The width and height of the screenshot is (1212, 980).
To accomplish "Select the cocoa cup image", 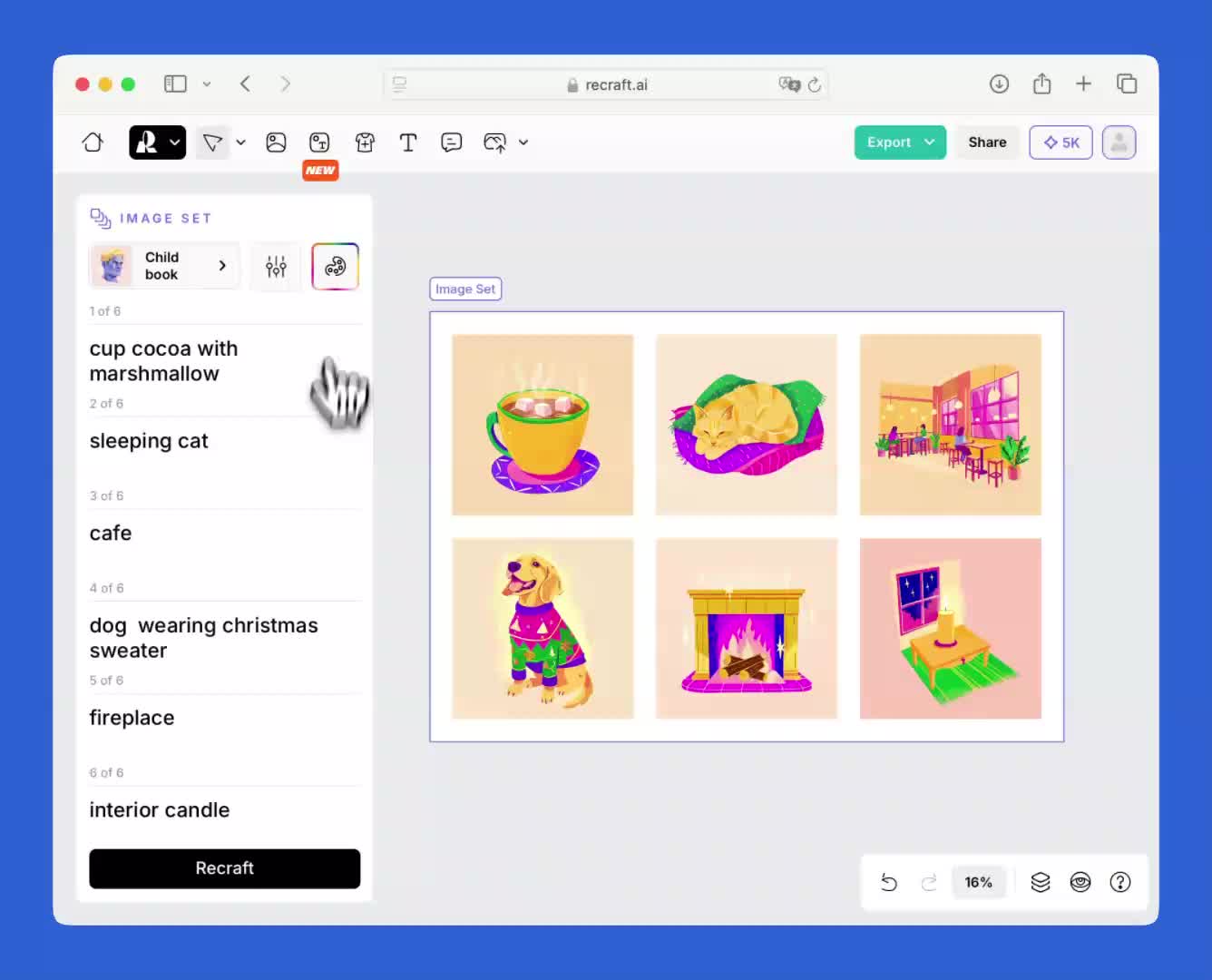I will [542, 425].
